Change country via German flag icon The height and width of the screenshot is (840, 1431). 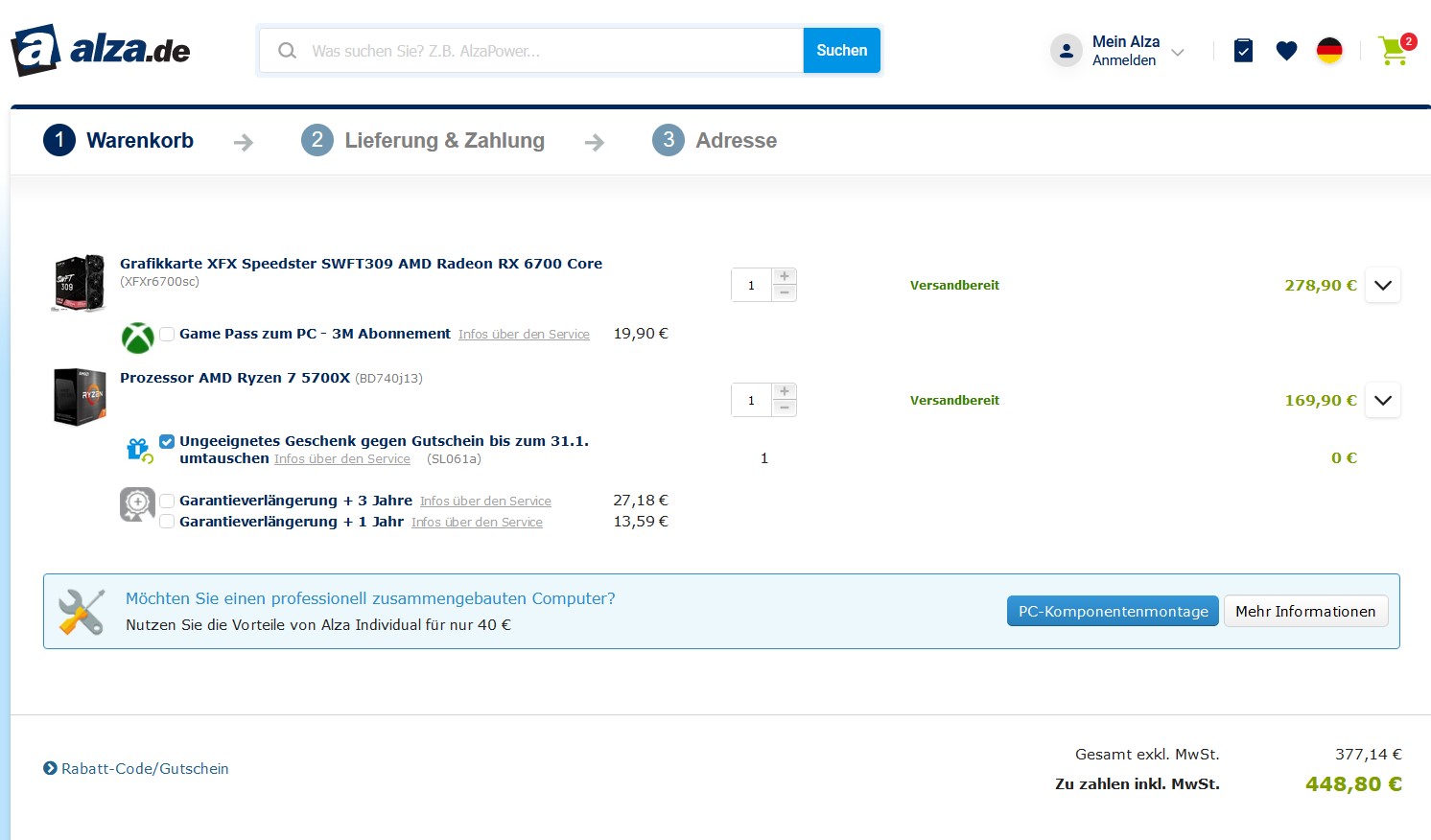click(x=1329, y=50)
